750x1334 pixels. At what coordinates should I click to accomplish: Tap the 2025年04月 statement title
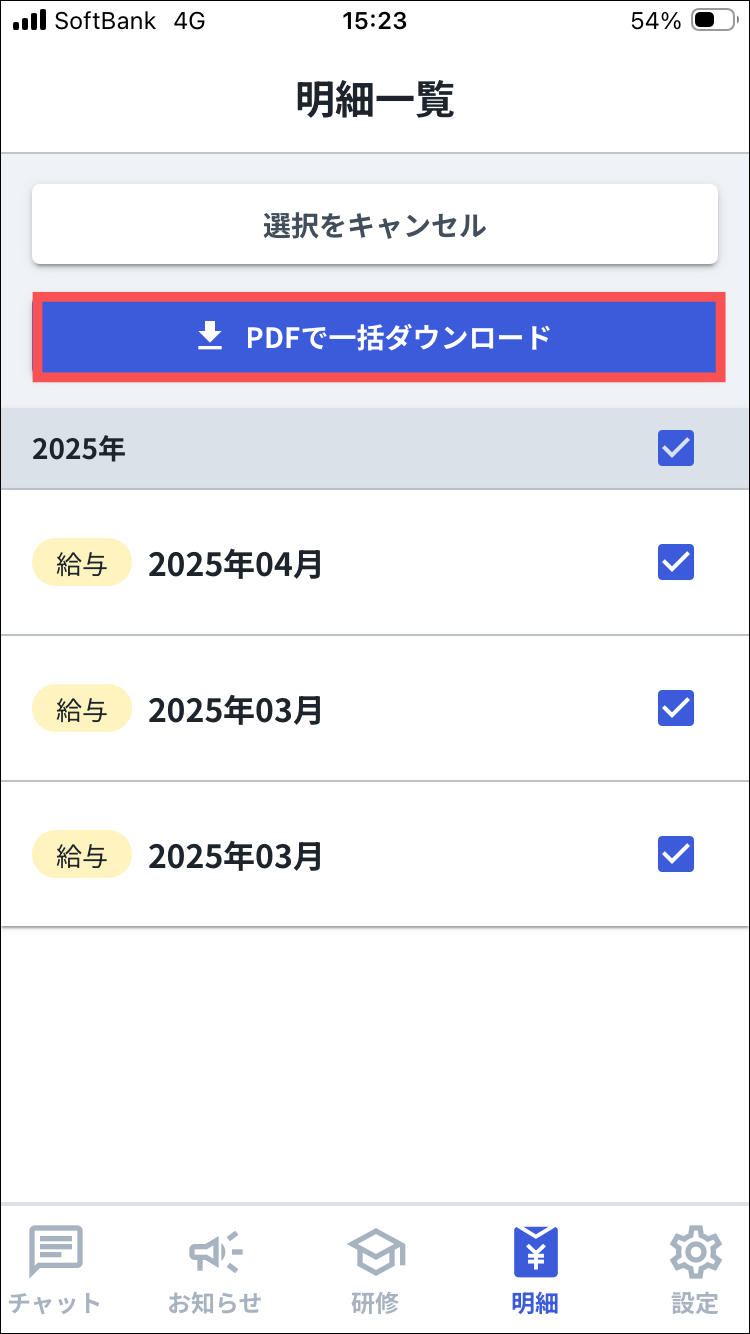click(x=236, y=564)
